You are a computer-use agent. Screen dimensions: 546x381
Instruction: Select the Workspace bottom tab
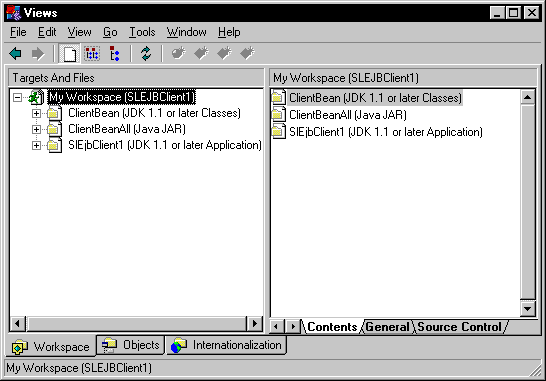[x=51, y=347]
